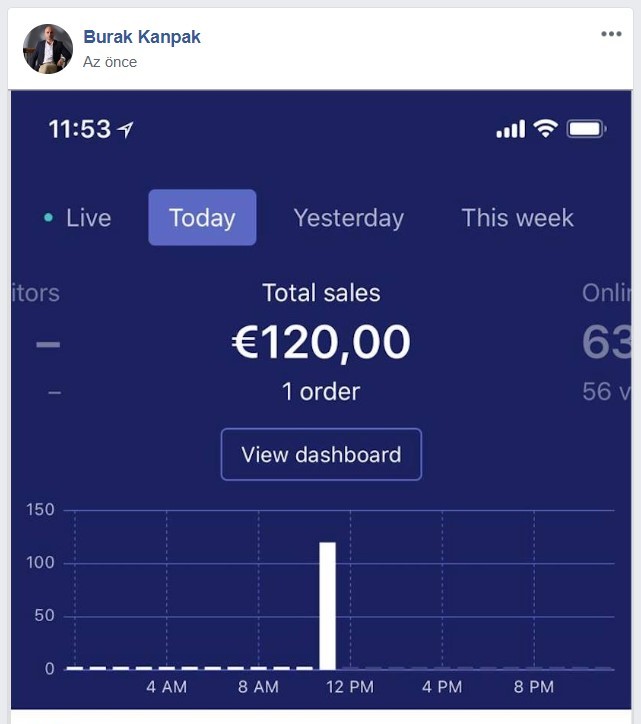Viewport: 641px width, 724px height.
Task: Open the This week tab
Action: (517, 218)
